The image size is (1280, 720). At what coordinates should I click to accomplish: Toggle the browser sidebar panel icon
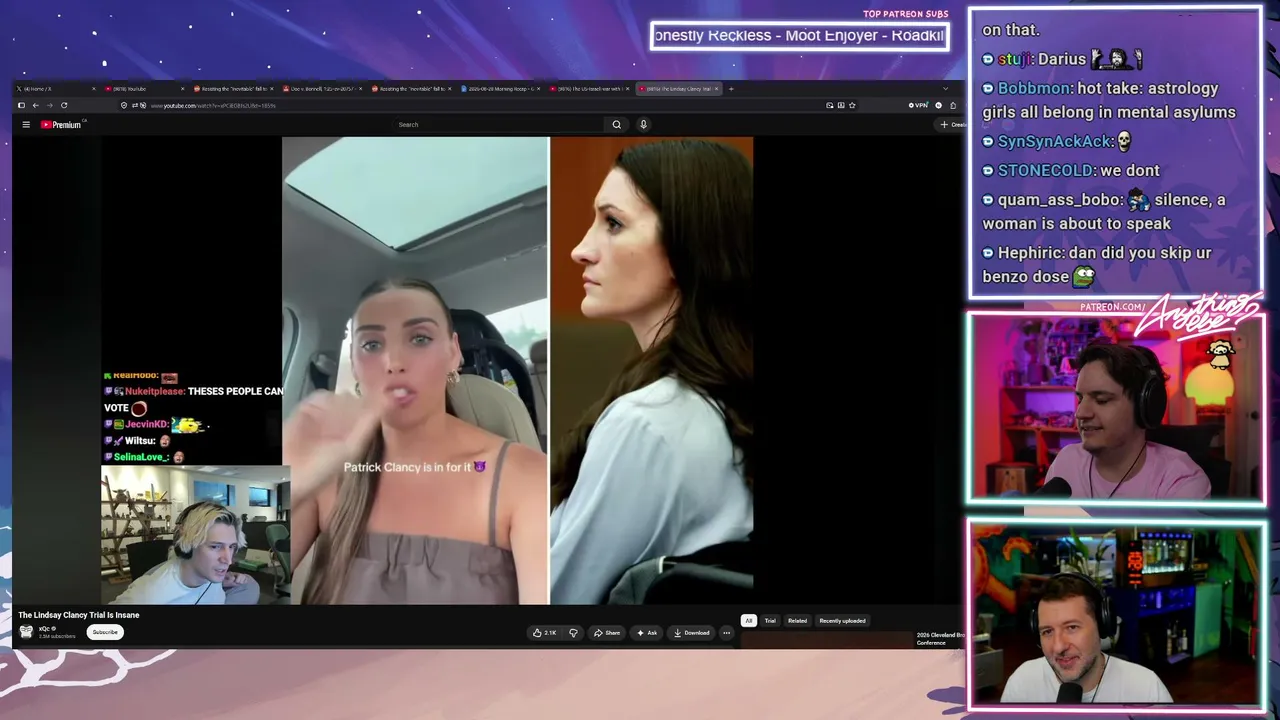(21, 105)
